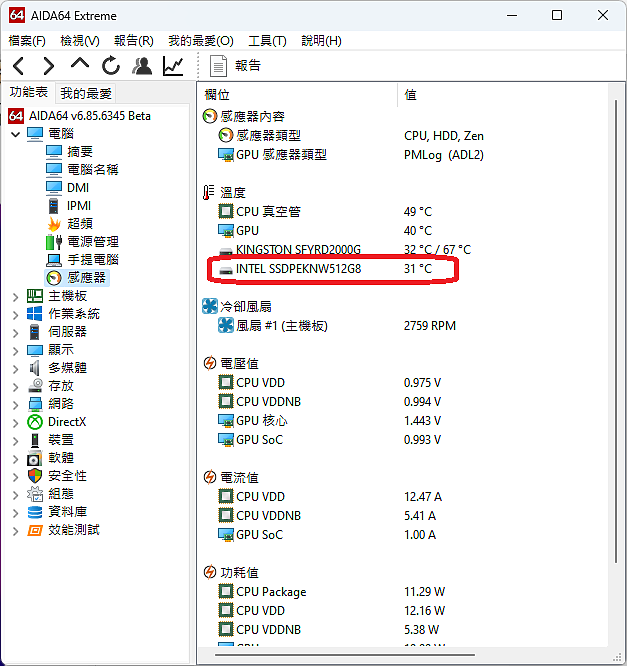
Task: Expand the 網路 node
Action: click(16, 405)
